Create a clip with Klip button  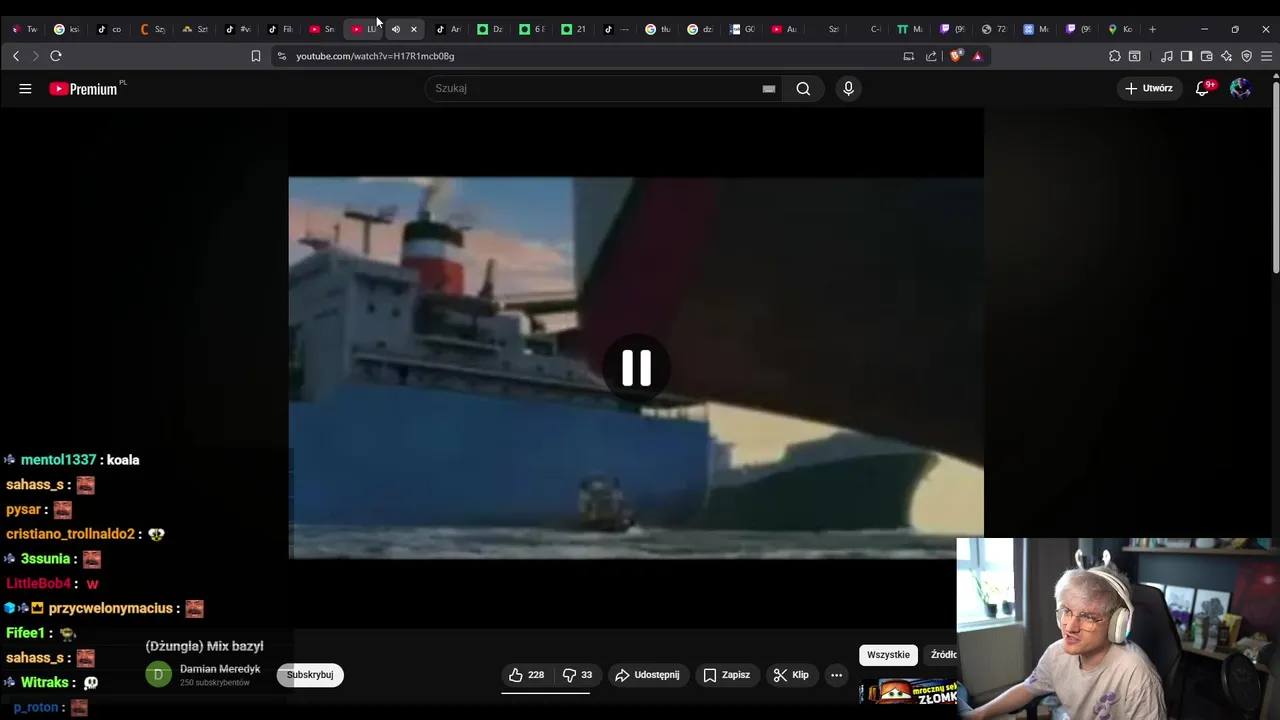791,675
